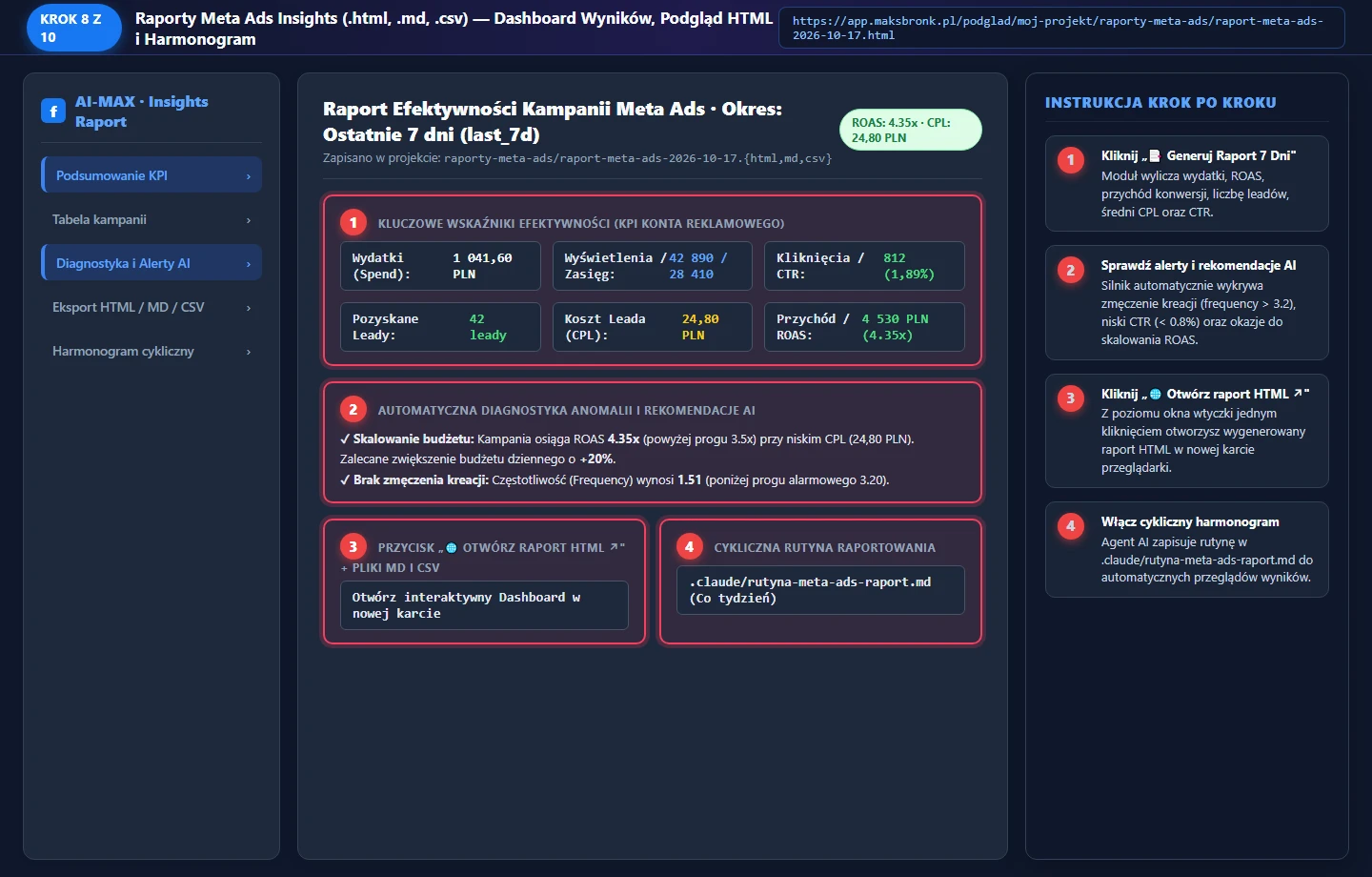Select the Koszt Leada (CPL) card
The image size is (1372, 877).
[653, 327]
